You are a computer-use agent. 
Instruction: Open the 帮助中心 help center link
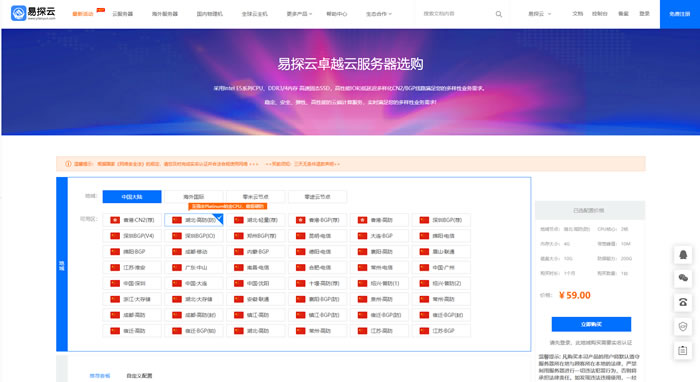(337, 14)
